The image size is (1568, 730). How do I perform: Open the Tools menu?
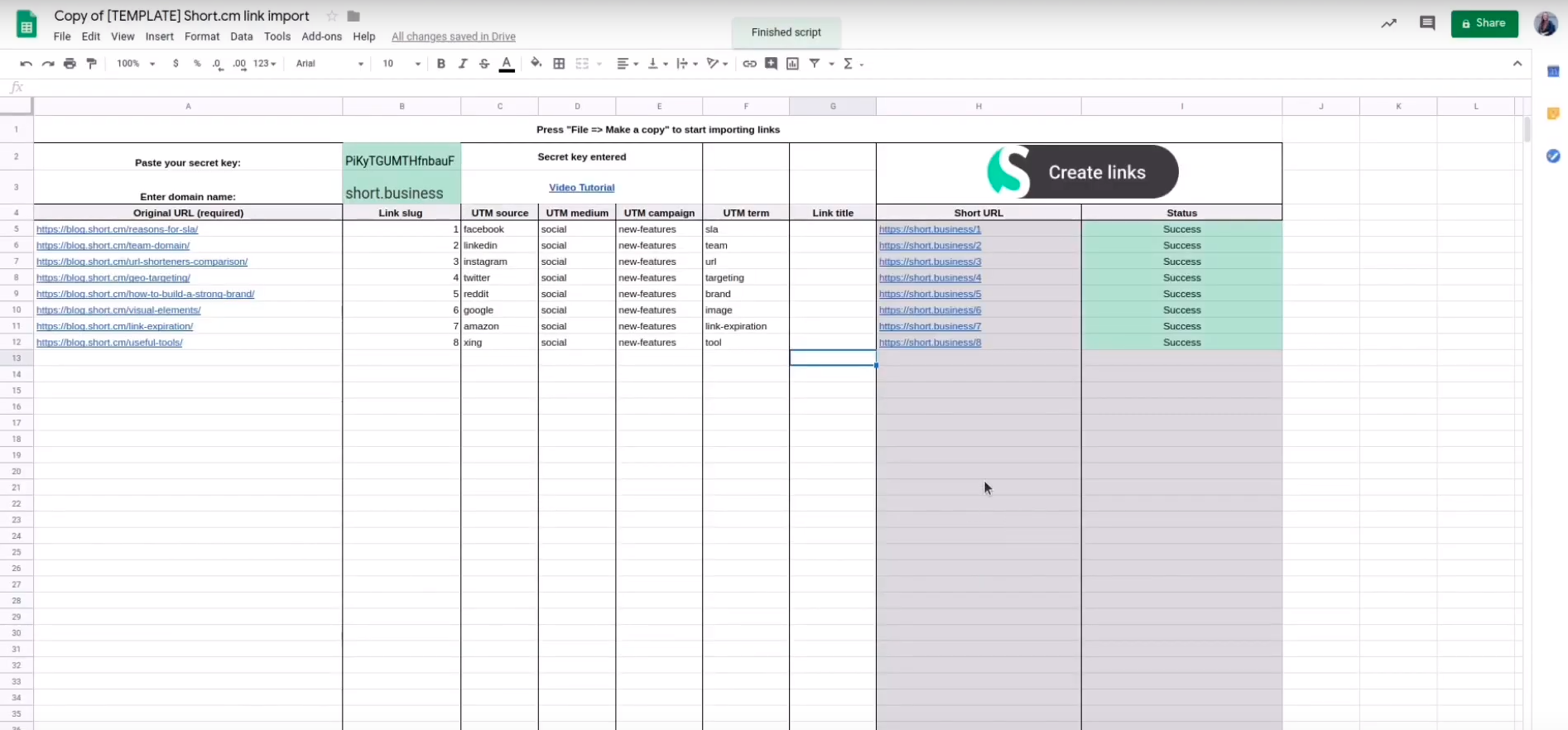(277, 36)
